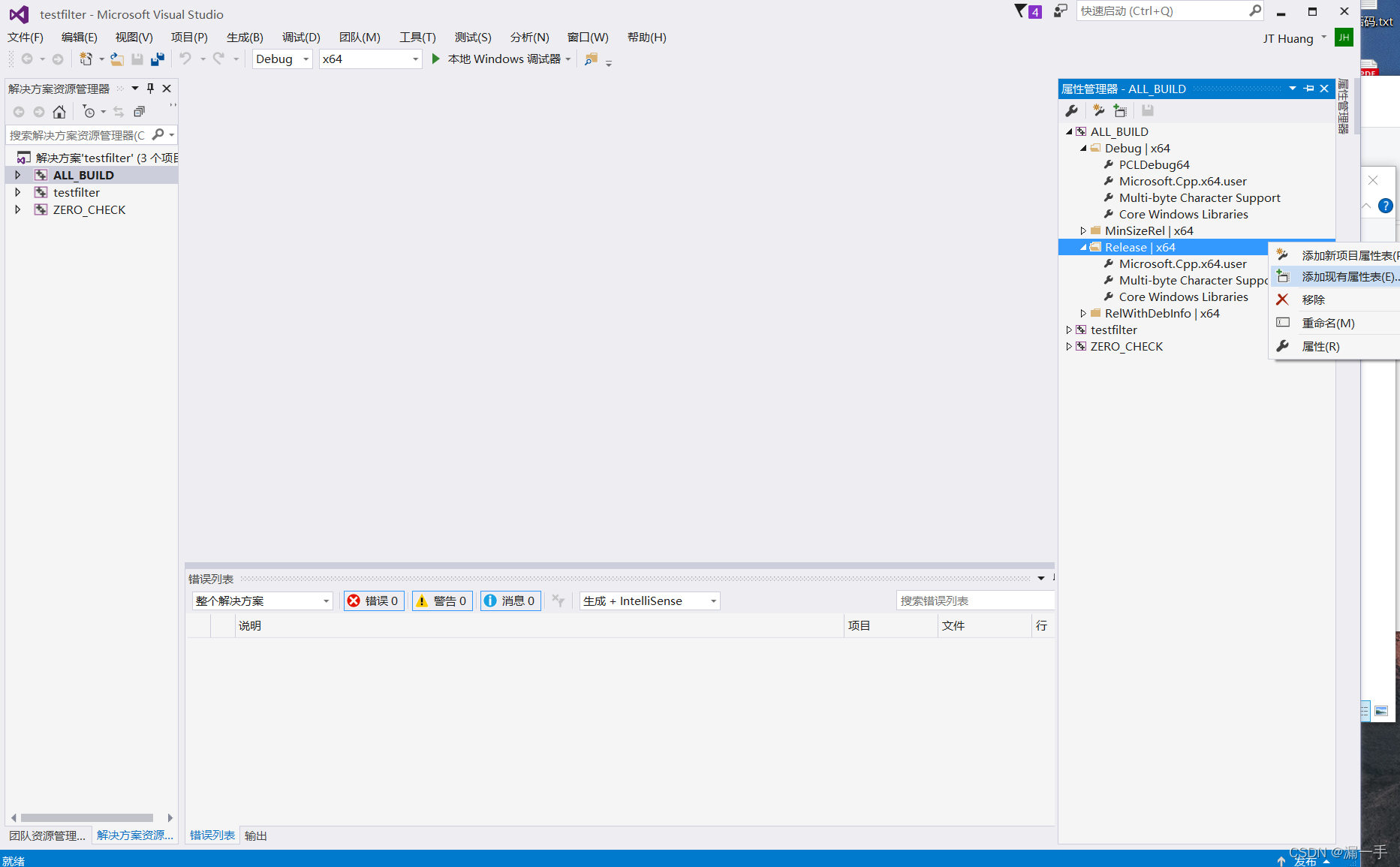Image resolution: width=1400 pixels, height=867 pixels.
Task: Toggle the Messages 0 filter button
Action: (510, 601)
